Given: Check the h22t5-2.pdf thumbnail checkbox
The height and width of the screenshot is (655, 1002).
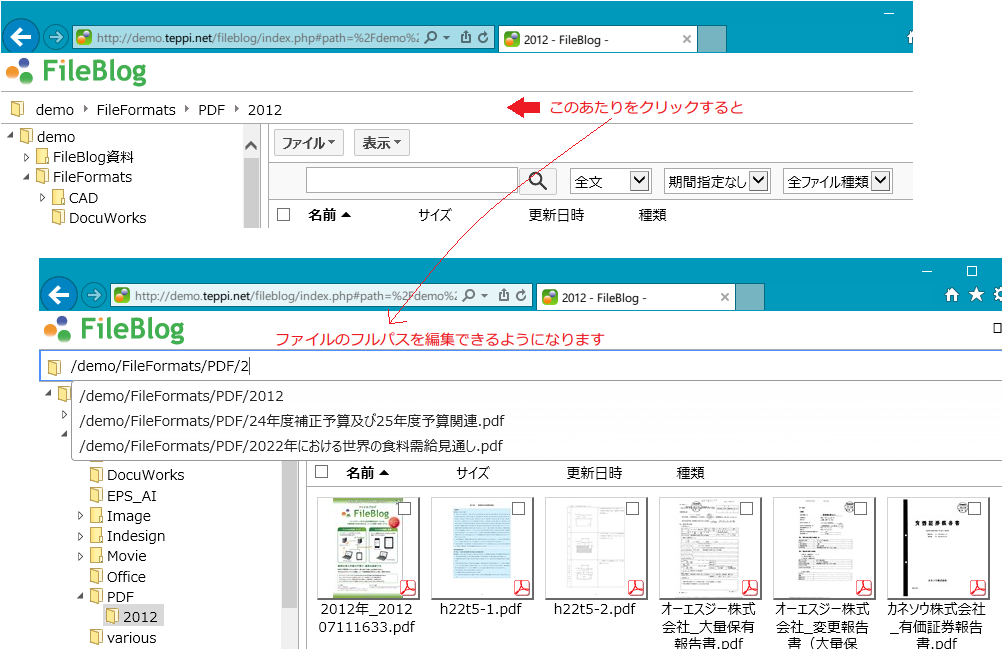Looking at the screenshot, I should tap(633, 508).
